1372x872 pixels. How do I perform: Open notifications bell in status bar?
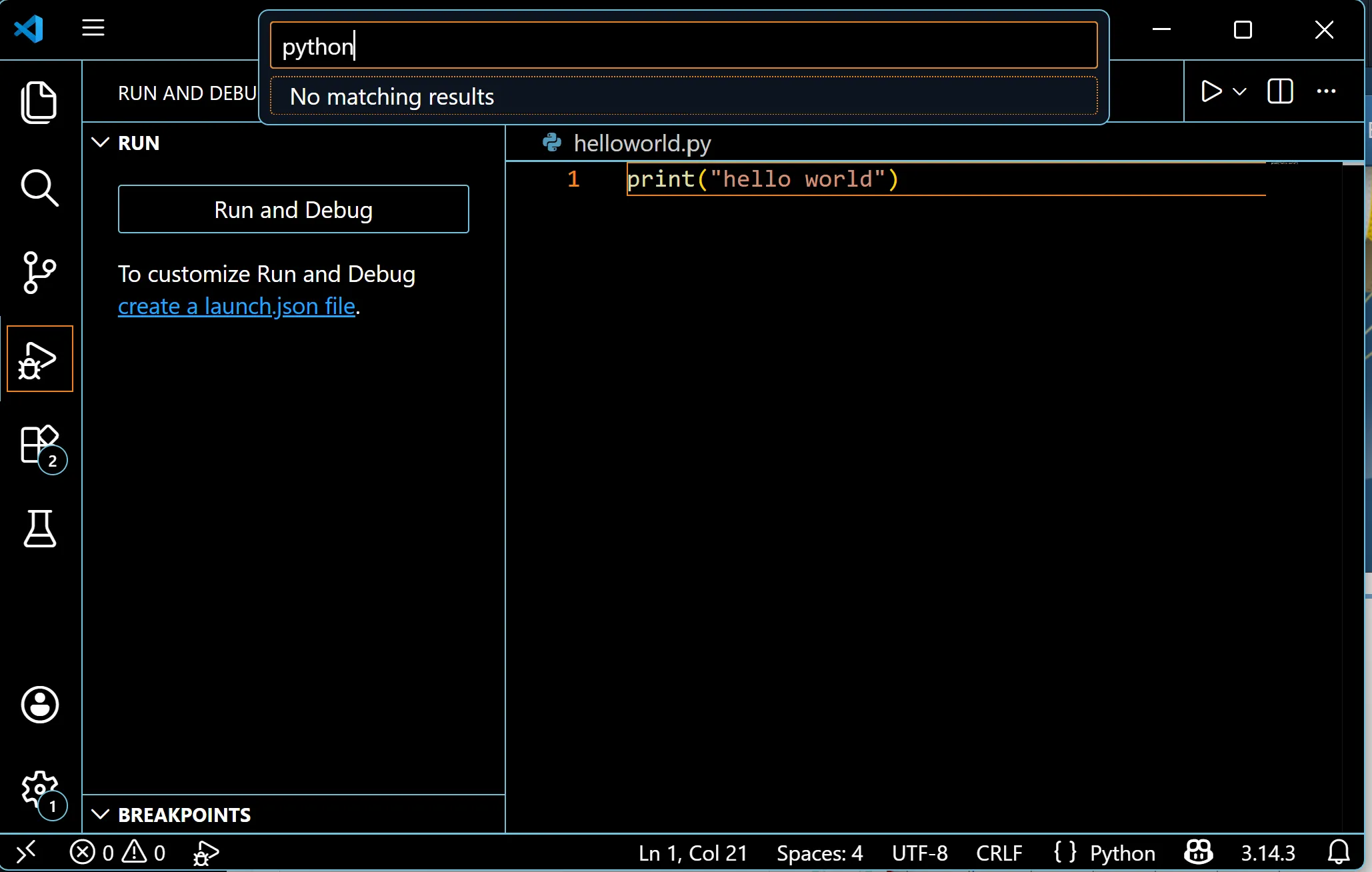1338,853
